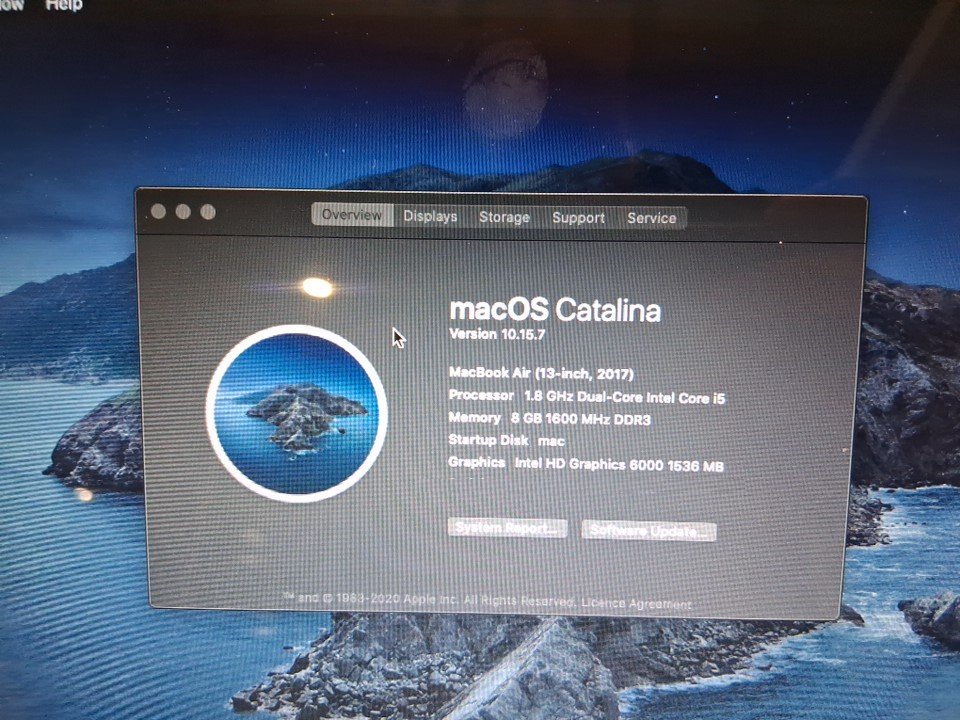Image resolution: width=960 pixels, height=720 pixels.
Task: Click the Memory 8 GB specification line
Action: pos(549,420)
